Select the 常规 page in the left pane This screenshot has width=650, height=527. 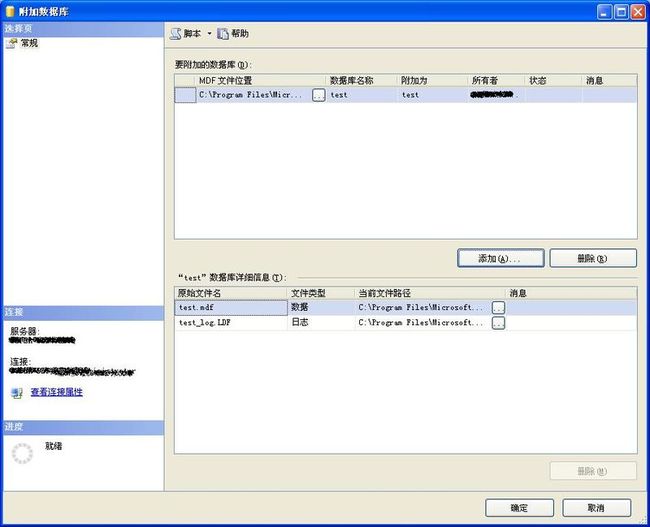[x=29, y=43]
